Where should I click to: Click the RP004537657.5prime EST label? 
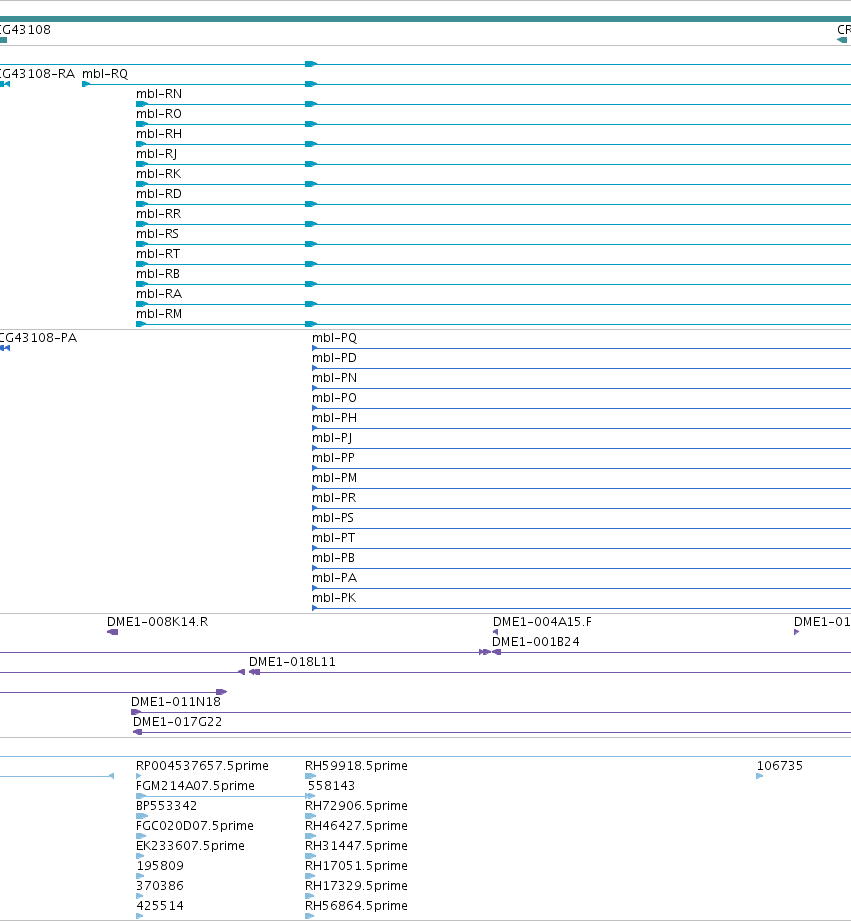coord(202,766)
